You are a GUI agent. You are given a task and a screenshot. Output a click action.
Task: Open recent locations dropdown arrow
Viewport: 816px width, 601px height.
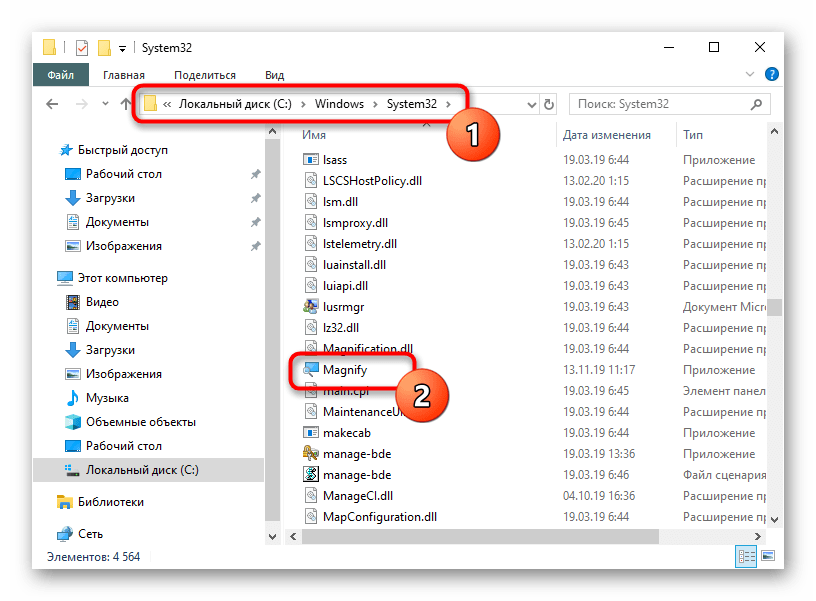106,104
